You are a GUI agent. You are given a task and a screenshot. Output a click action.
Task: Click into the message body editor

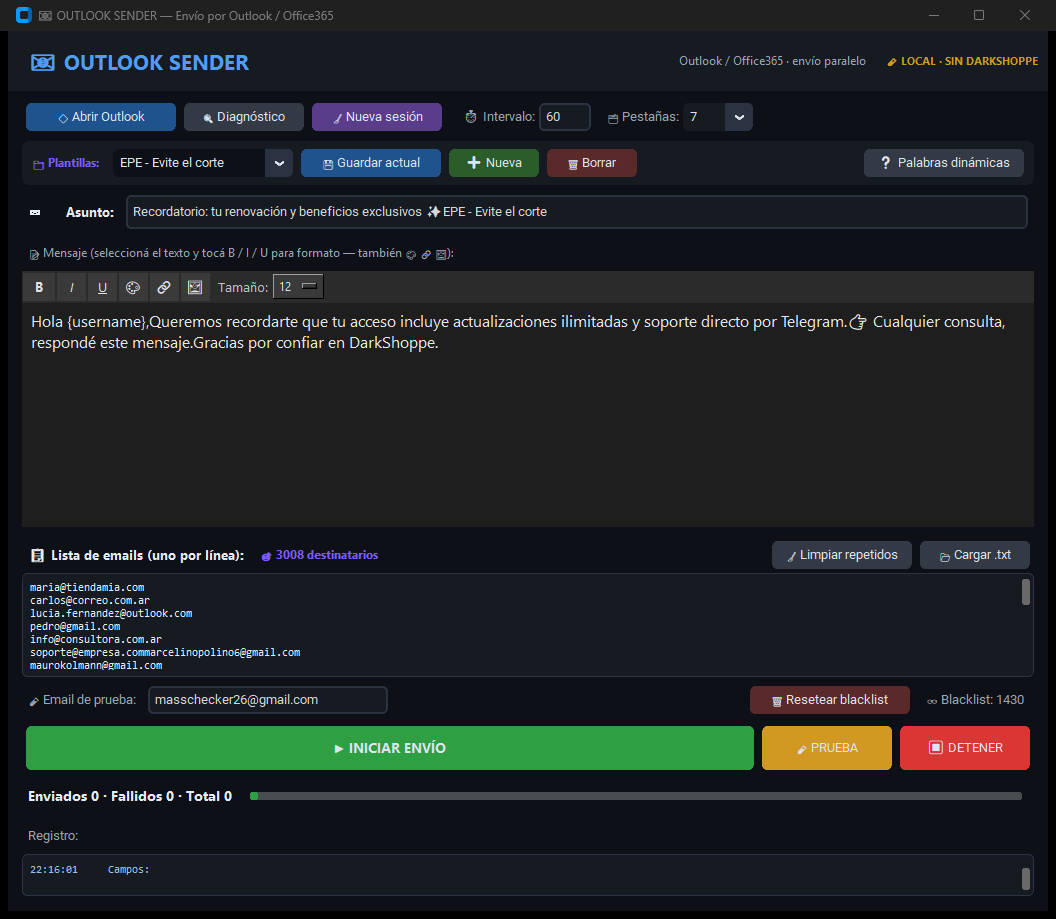coord(528,414)
